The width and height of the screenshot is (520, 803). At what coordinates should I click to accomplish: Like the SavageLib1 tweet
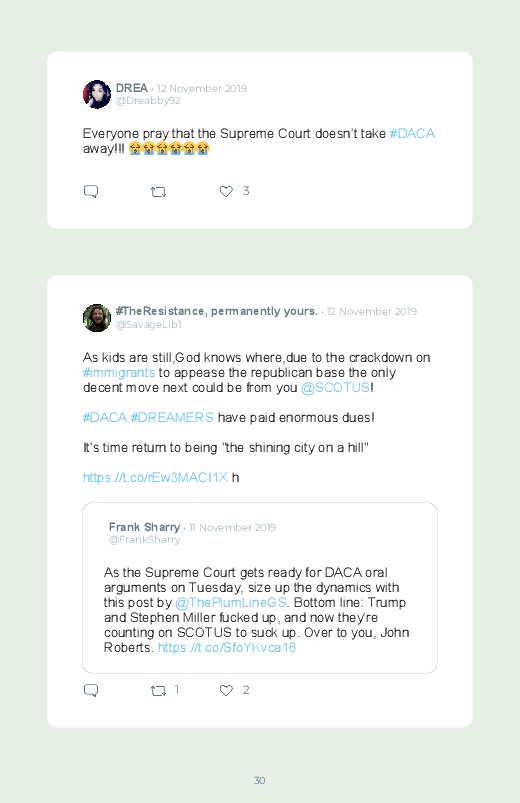click(x=226, y=690)
